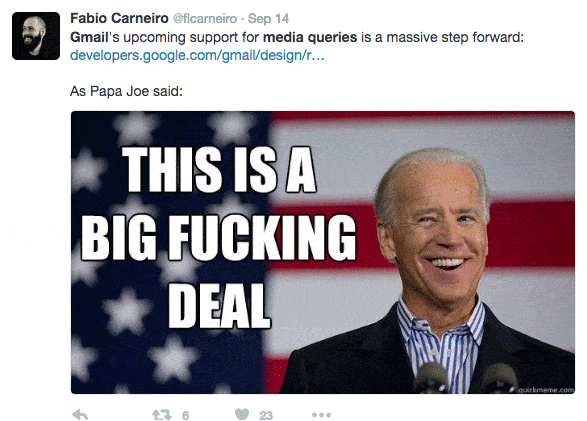This screenshot has height=421, width=587.
Task: Click the quickmeme.com watermark on image
Action: [545, 390]
